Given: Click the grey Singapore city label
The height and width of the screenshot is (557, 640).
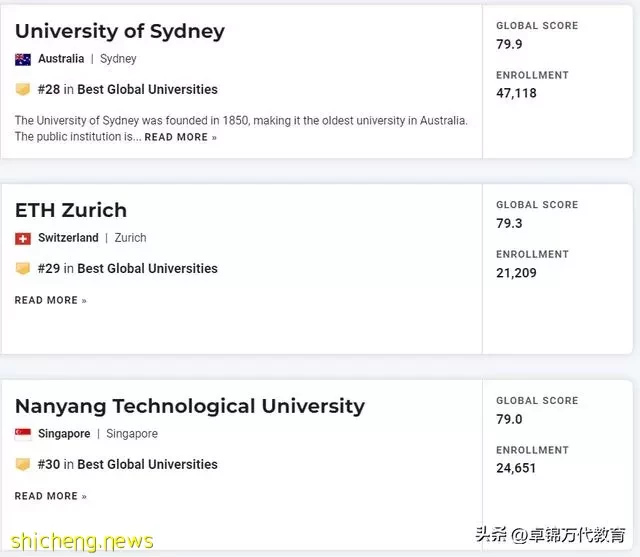Looking at the screenshot, I should (x=132, y=434).
